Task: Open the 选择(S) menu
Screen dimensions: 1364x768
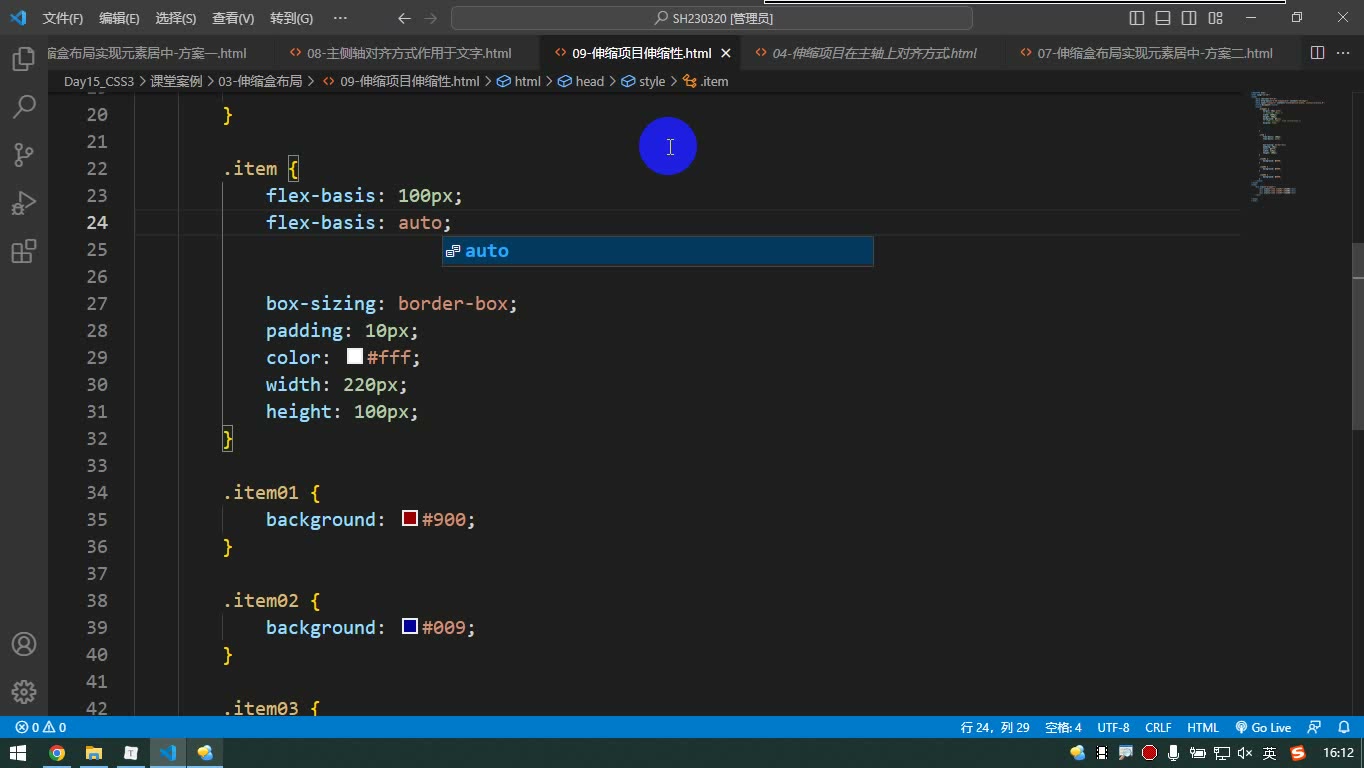Action: click(x=176, y=18)
